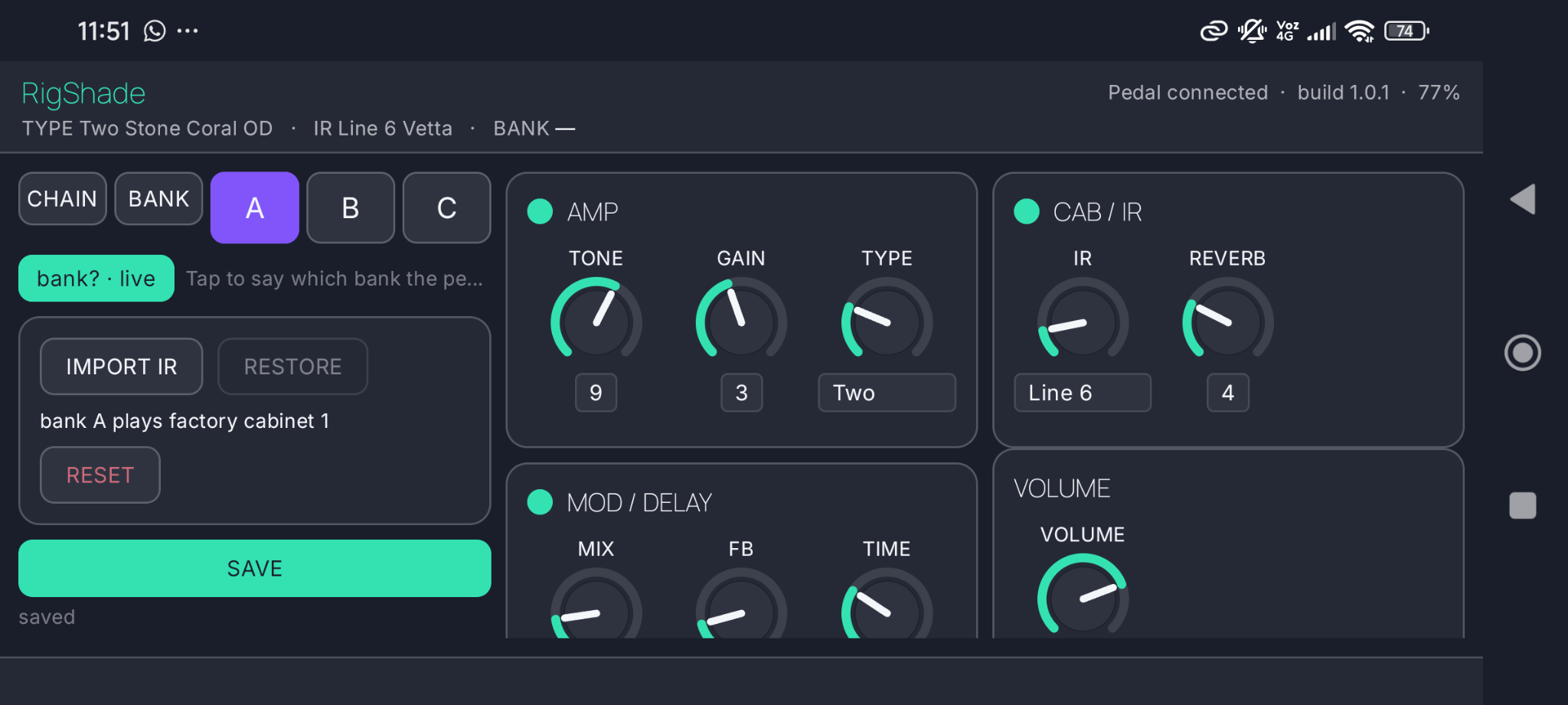Tap the 'bank? · live' status chip
This screenshot has width=1568, height=705.
[96, 279]
